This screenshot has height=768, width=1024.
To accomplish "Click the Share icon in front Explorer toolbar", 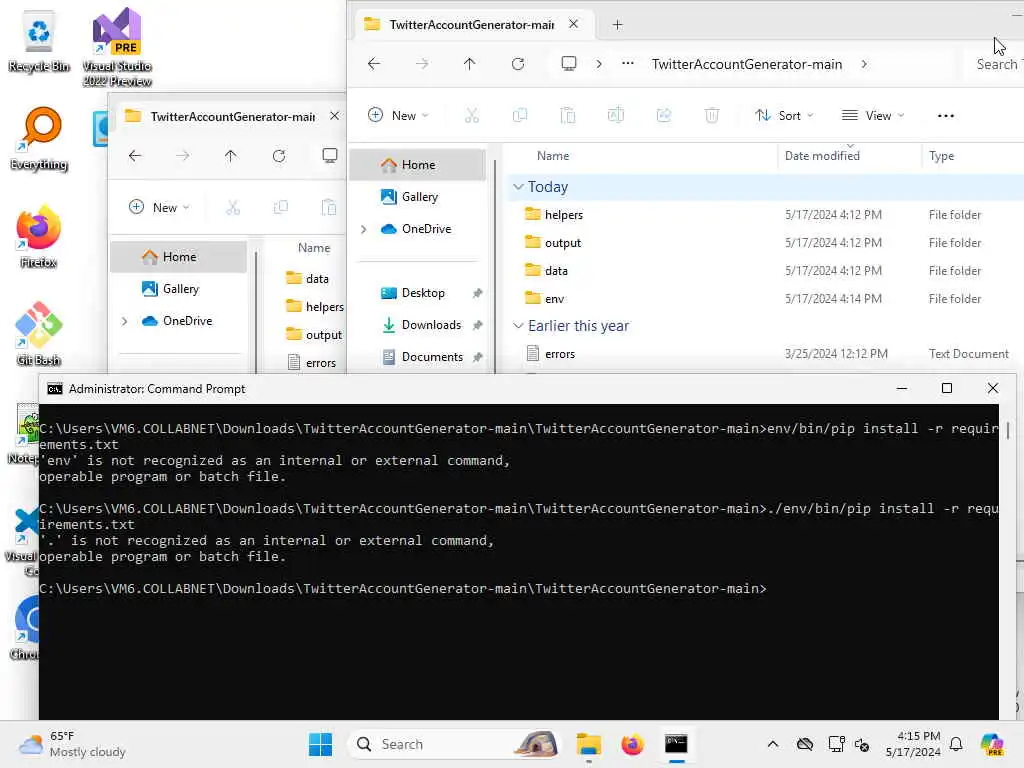I will tap(664, 116).
